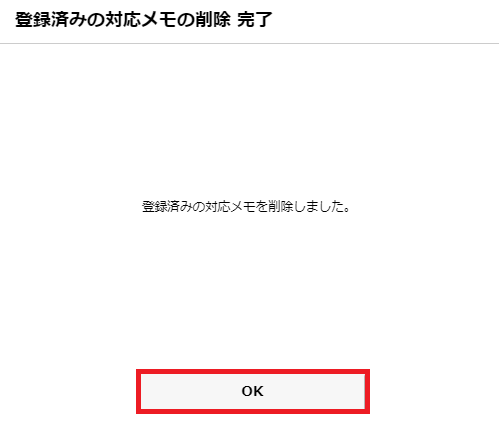Click blank area between the message and OK

249,290
